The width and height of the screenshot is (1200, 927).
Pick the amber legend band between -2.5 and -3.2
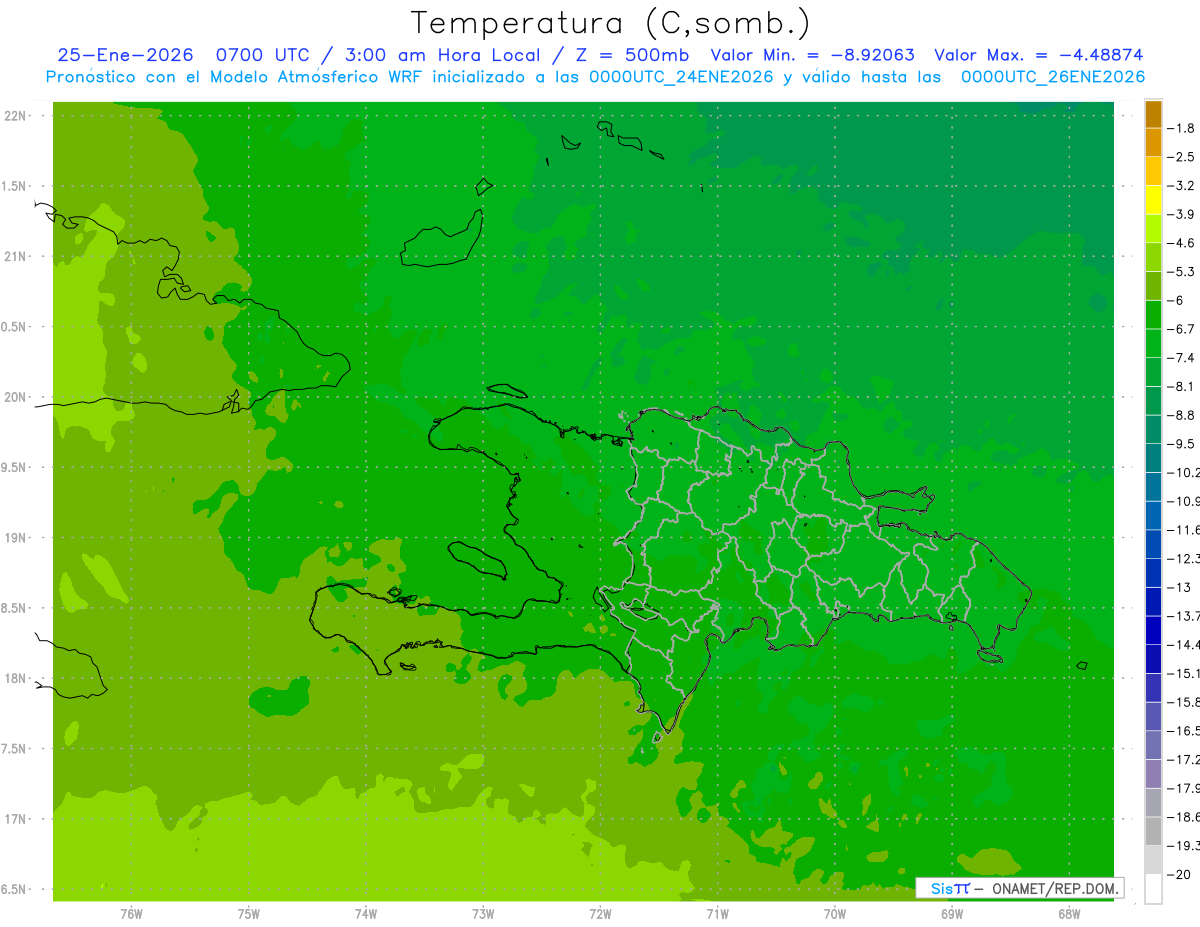[1153, 171]
